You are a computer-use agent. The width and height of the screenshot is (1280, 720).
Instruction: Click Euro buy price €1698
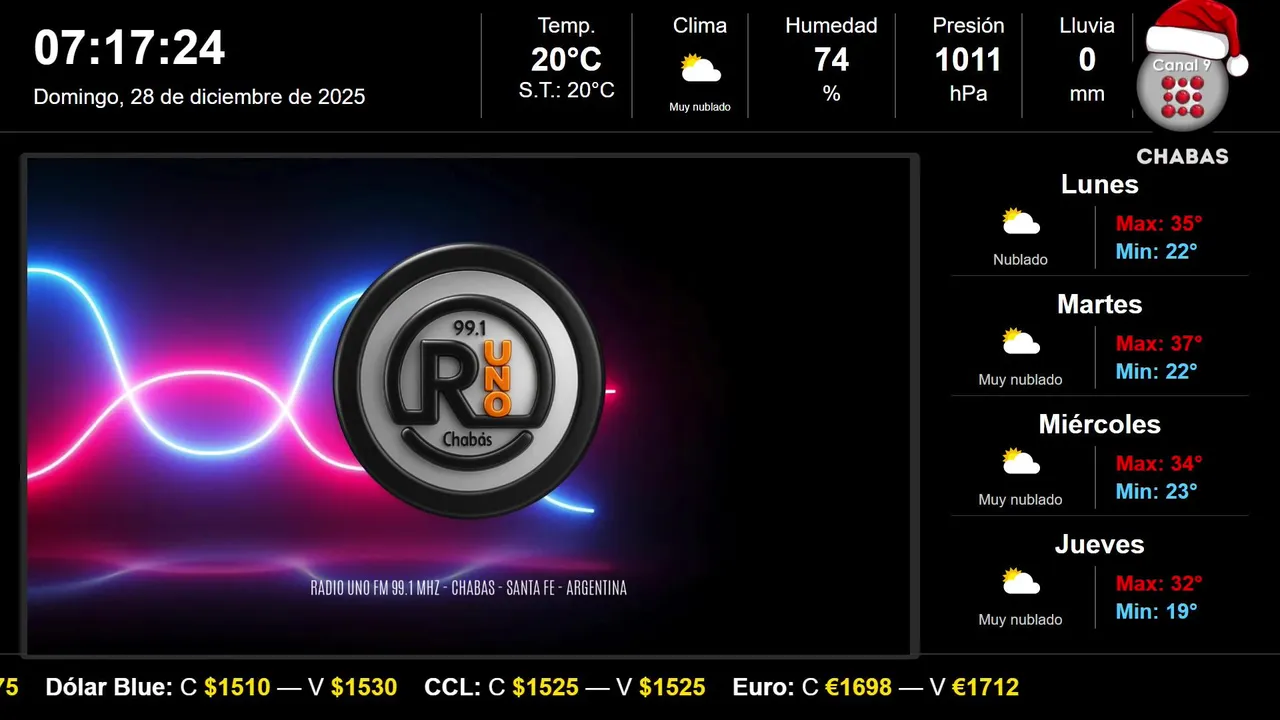click(x=859, y=687)
